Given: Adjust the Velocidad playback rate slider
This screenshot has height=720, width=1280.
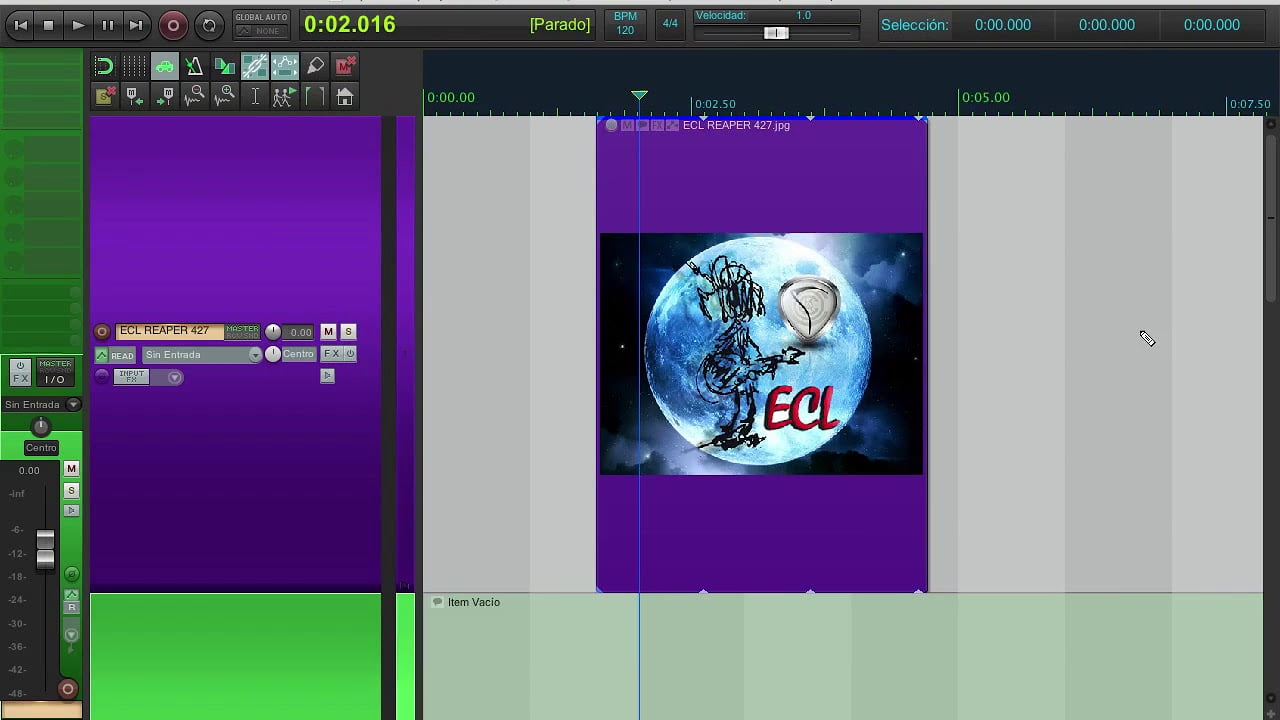Looking at the screenshot, I should pos(776,33).
